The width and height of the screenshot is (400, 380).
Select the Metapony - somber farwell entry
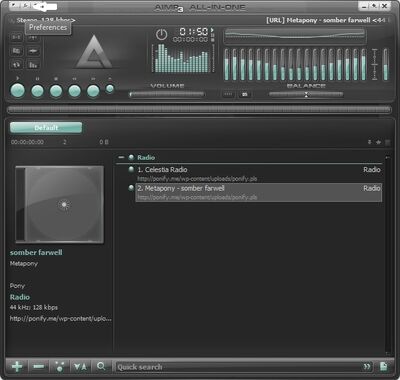click(x=258, y=192)
